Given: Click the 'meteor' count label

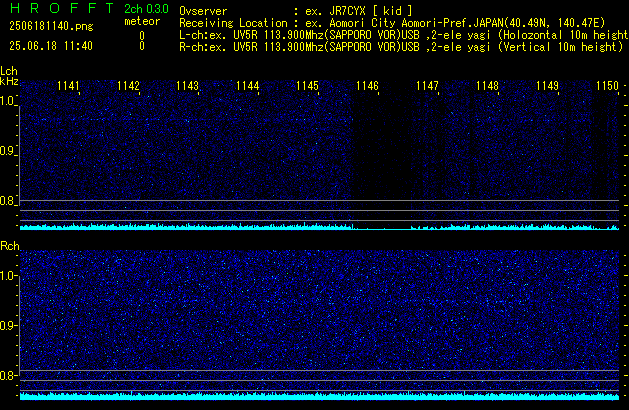Looking at the screenshot, I should click(x=142, y=21).
